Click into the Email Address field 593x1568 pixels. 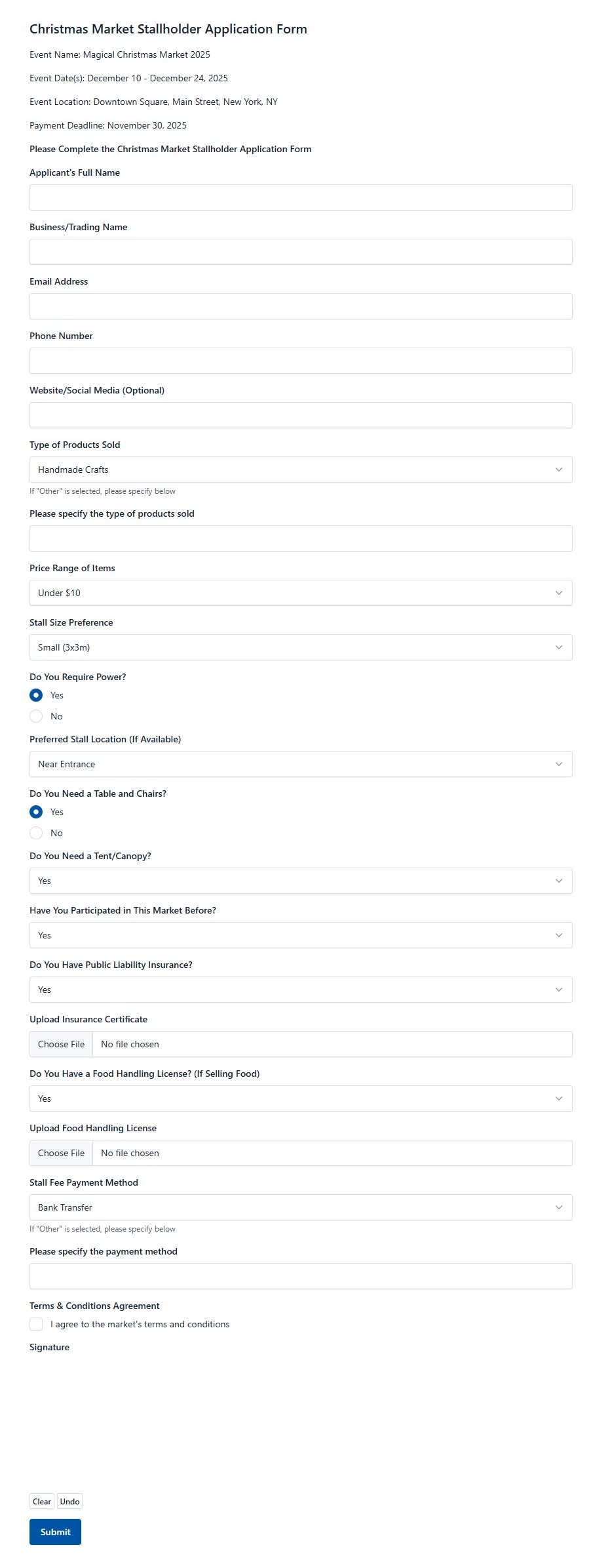tap(301, 306)
